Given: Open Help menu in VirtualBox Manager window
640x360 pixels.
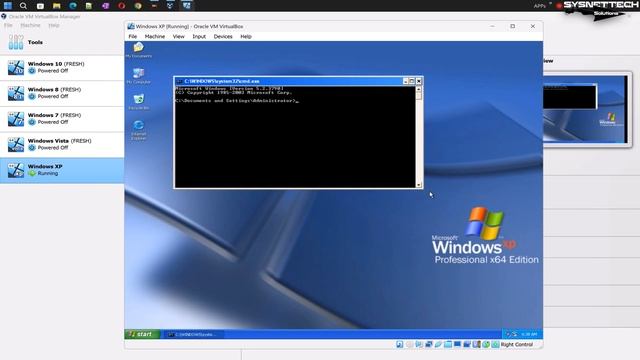Looking at the screenshot, I should (x=53, y=25).
